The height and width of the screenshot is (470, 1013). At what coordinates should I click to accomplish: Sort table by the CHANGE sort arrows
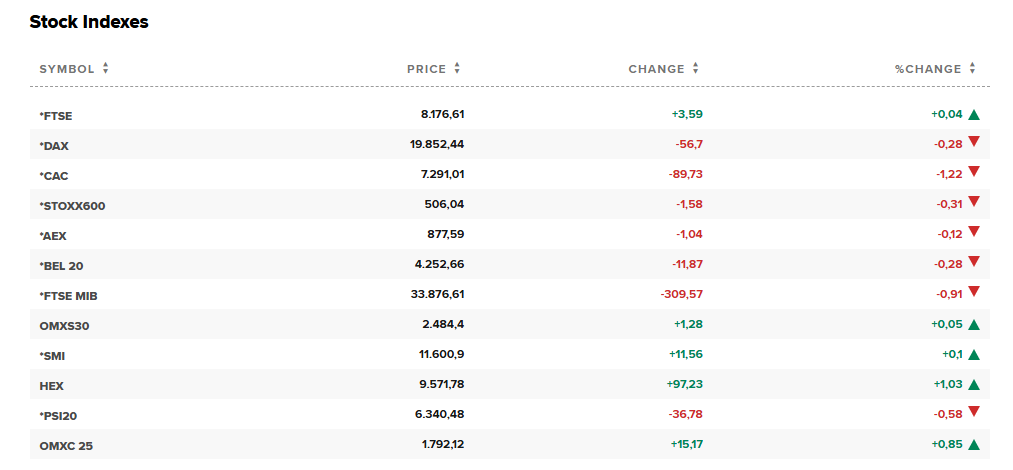click(x=695, y=68)
